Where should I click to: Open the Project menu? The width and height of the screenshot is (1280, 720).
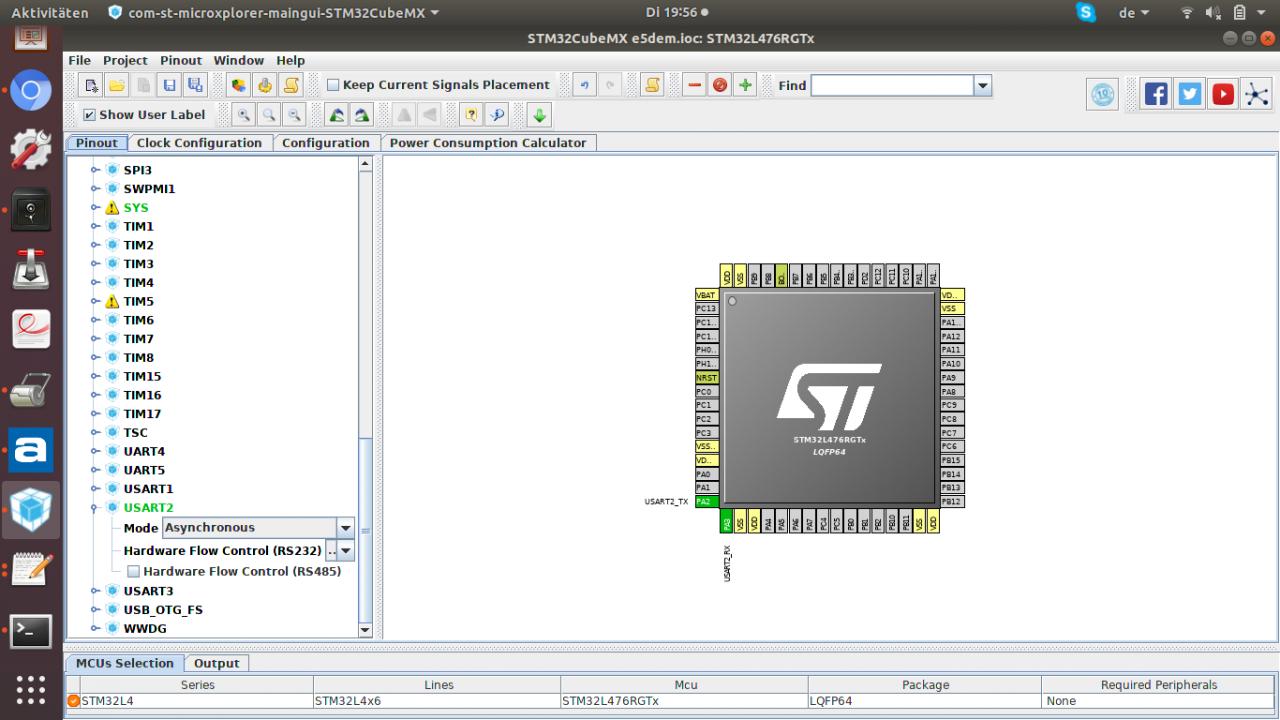pyautogui.click(x=125, y=60)
